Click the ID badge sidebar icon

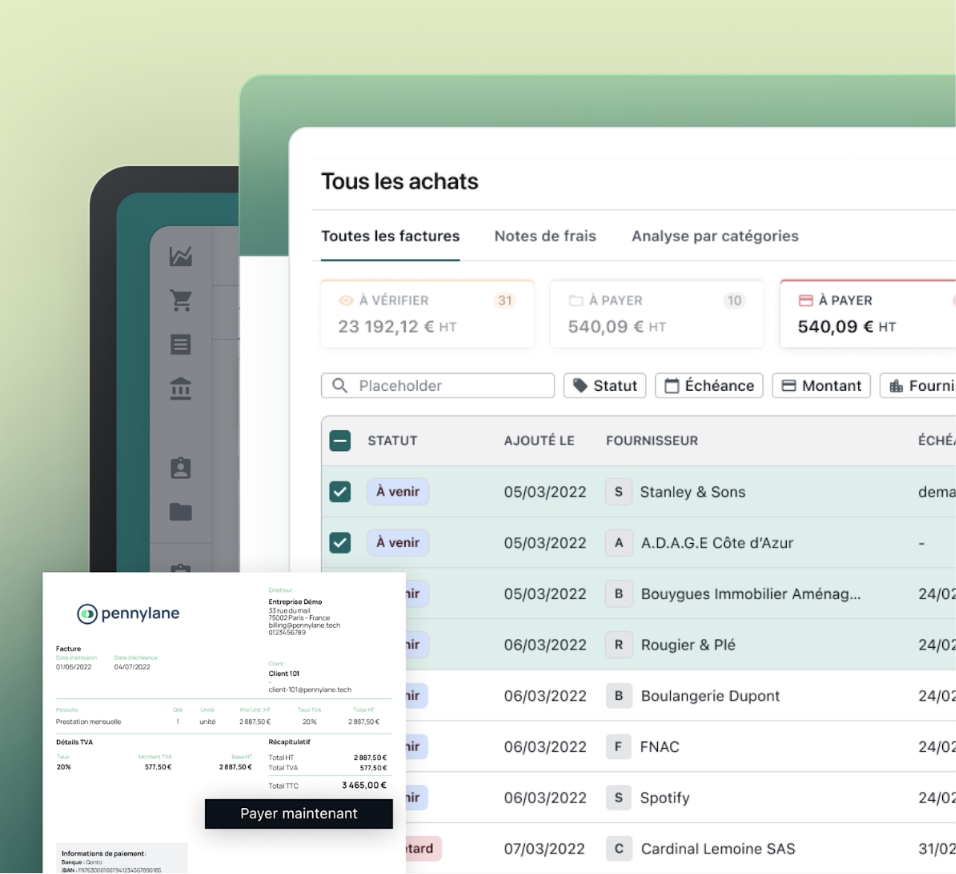click(x=181, y=468)
